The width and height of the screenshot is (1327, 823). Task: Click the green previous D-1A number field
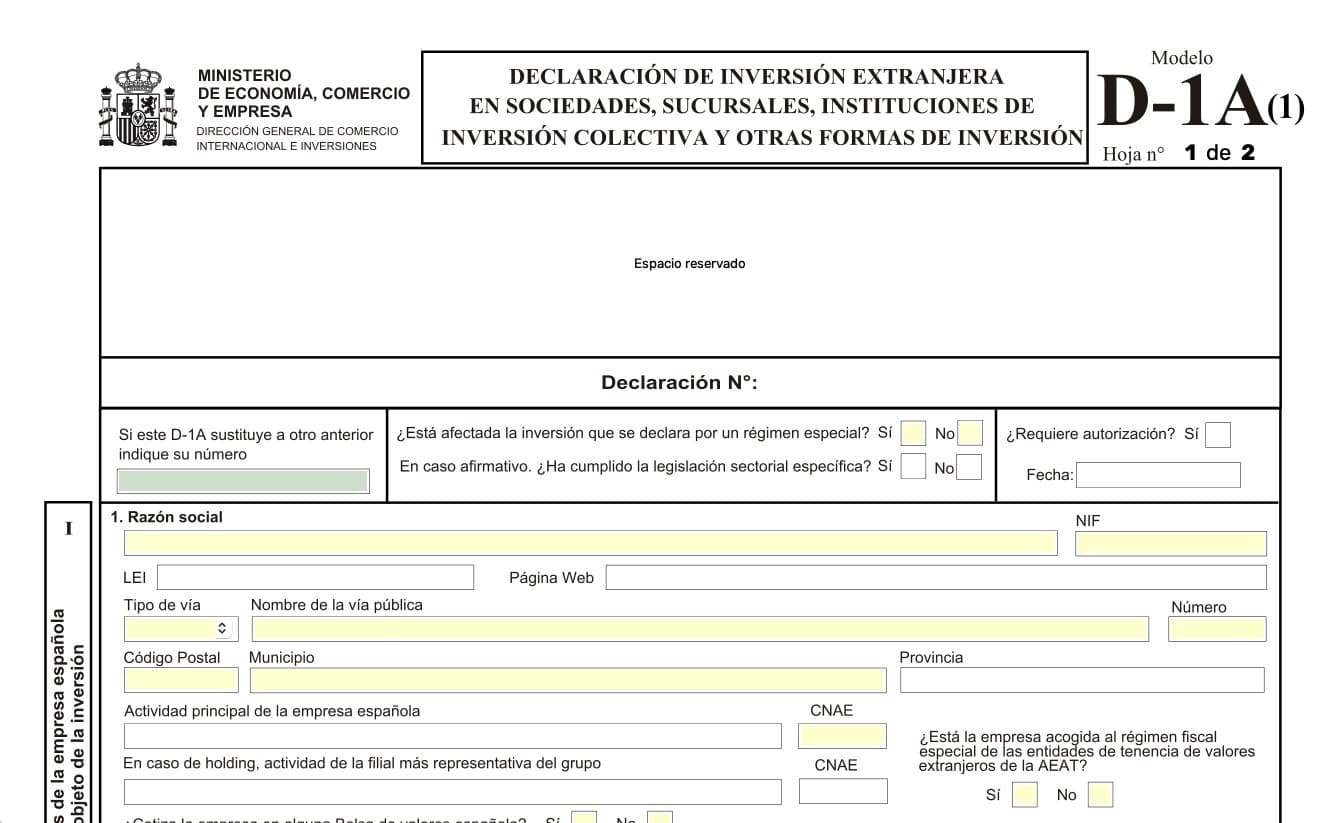point(243,480)
